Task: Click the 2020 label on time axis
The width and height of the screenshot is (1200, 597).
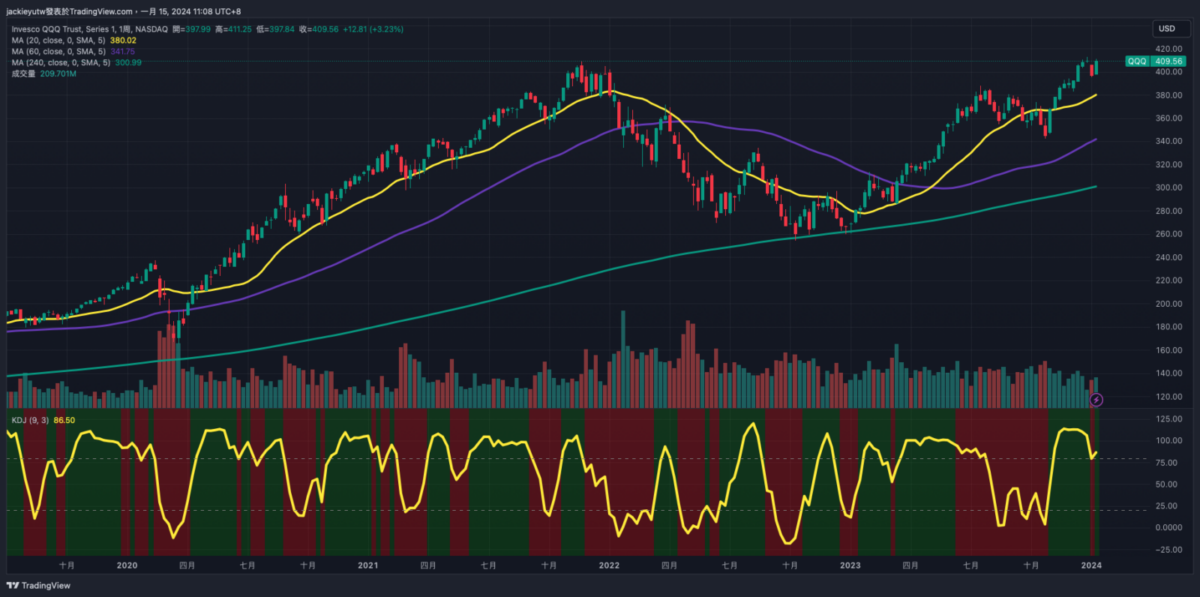Action: click(126, 565)
